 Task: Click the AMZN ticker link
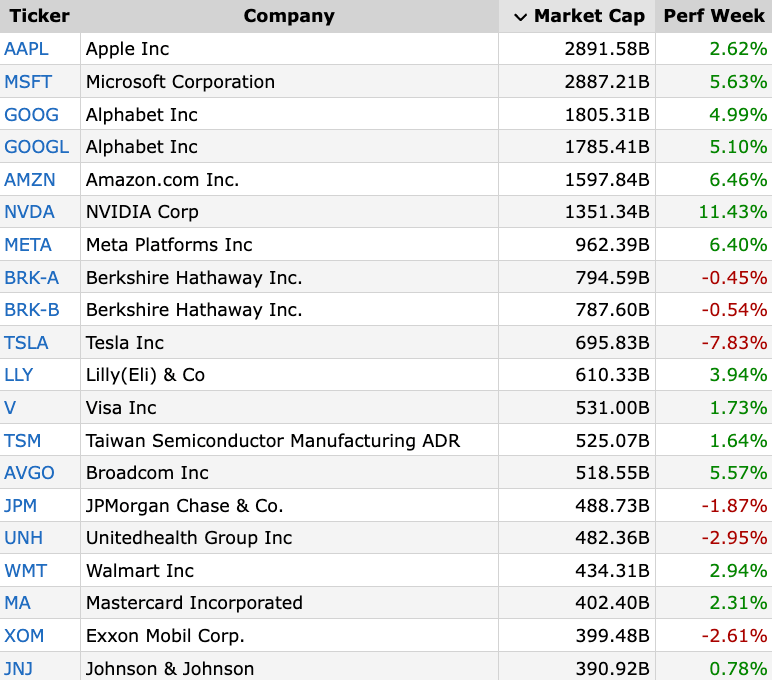(x=30, y=180)
